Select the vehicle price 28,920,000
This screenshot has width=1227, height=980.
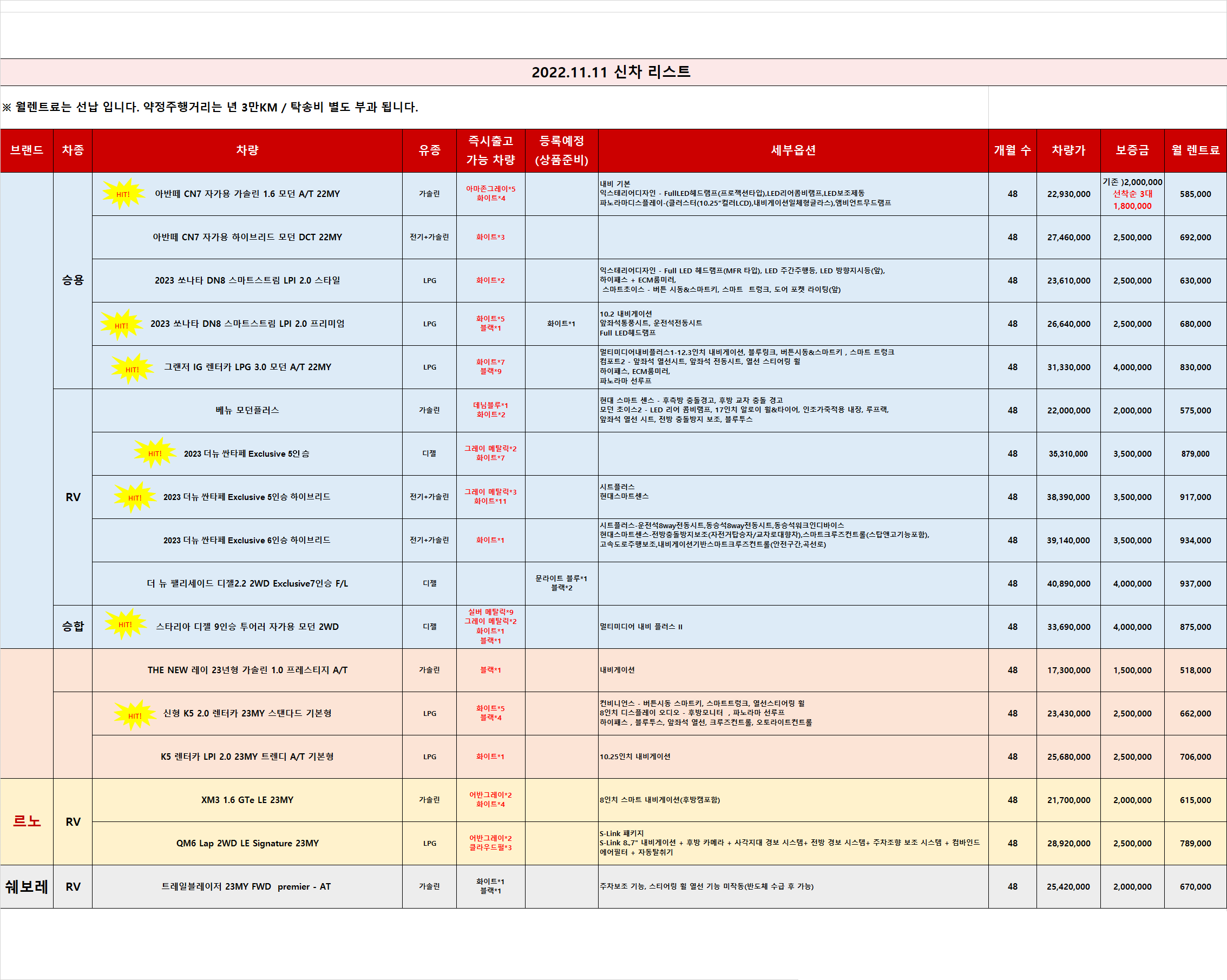(x=1069, y=843)
